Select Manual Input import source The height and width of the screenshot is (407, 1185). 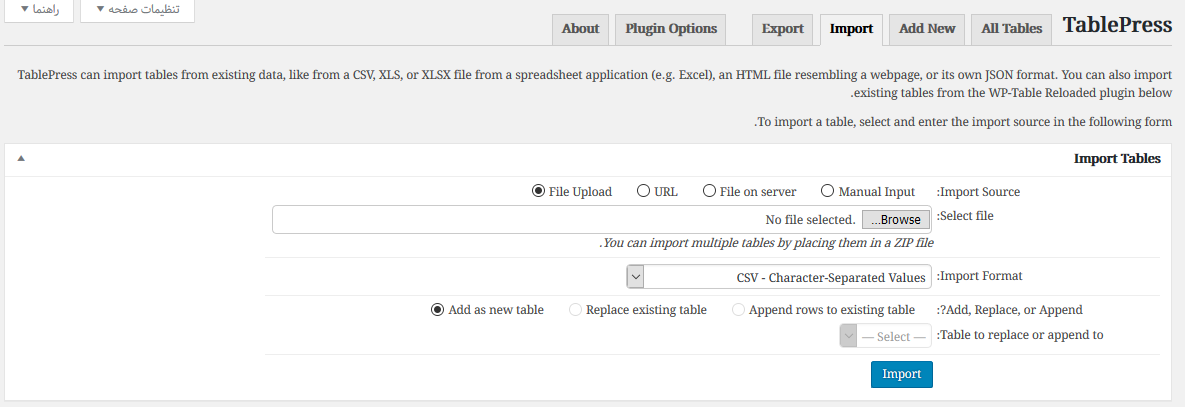coord(827,192)
